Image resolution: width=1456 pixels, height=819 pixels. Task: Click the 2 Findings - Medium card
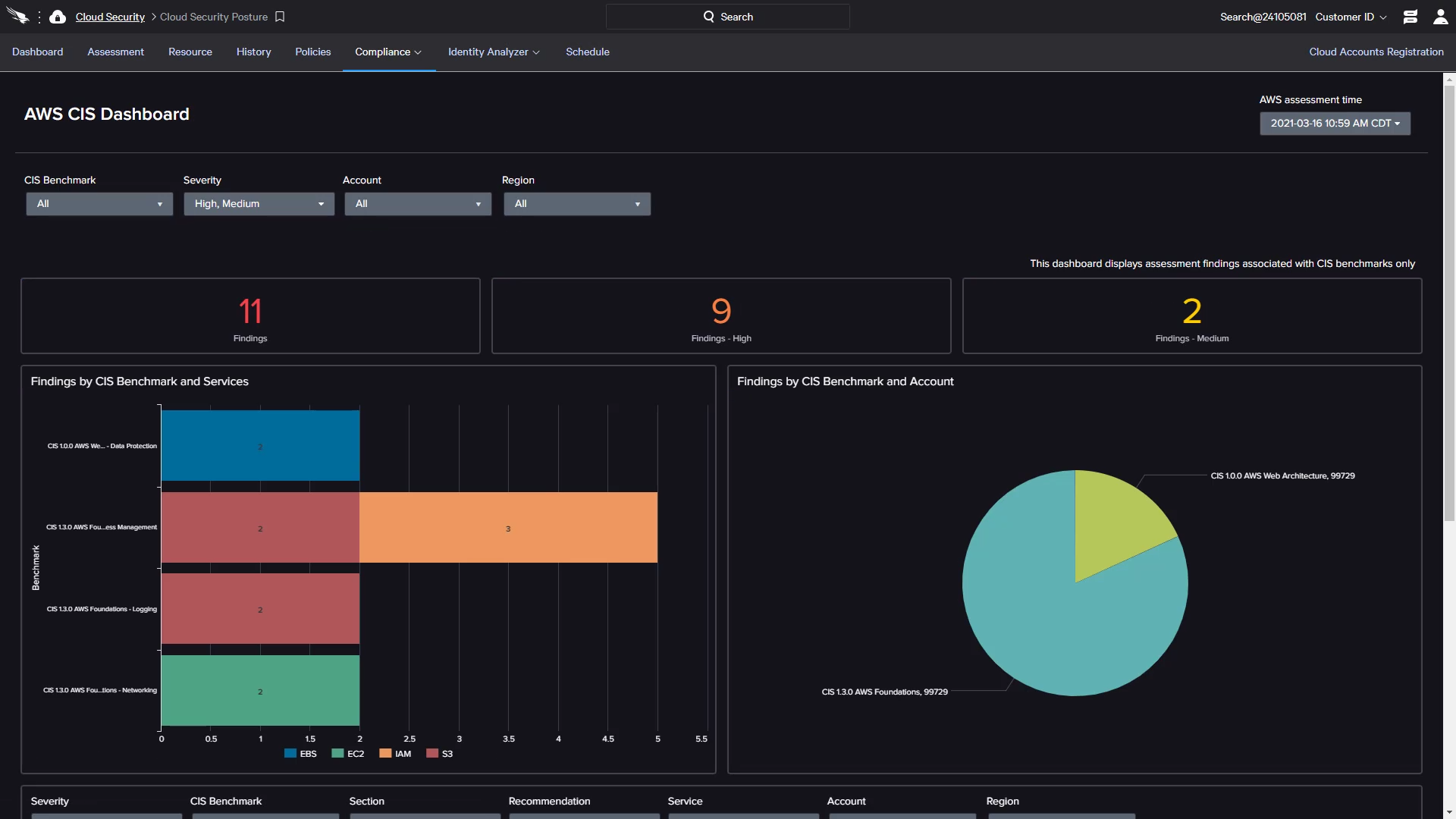click(x=1192, y=315)
